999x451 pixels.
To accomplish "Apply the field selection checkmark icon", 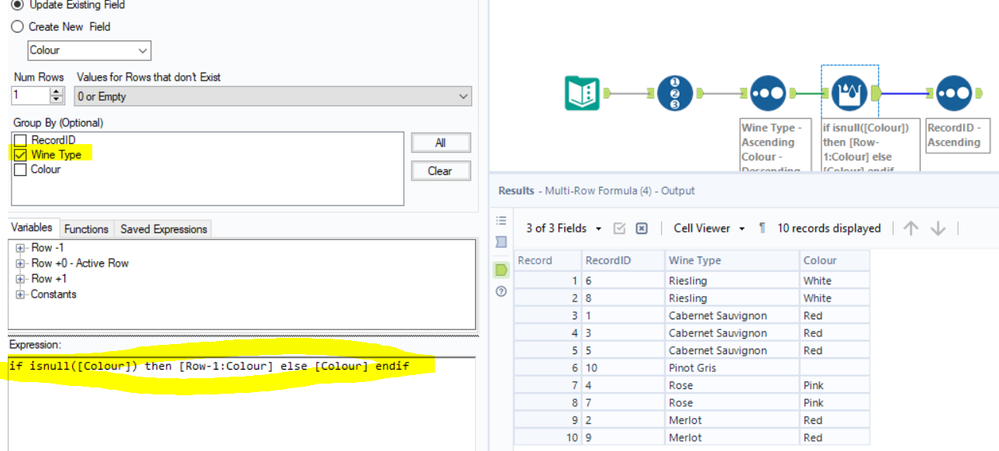I will pos(619,228).
